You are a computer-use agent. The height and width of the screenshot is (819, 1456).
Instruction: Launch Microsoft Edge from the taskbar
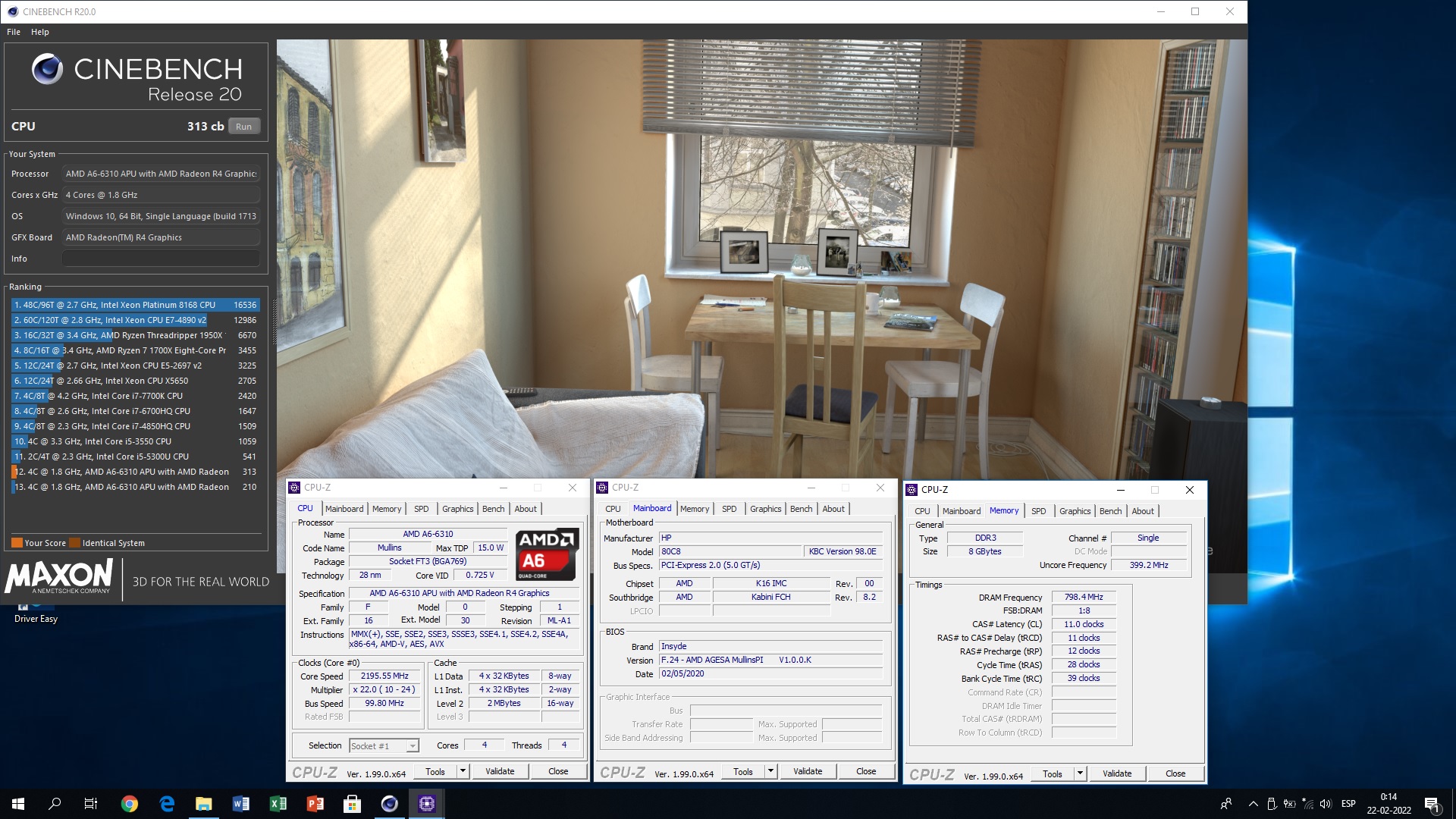(167, 804)
